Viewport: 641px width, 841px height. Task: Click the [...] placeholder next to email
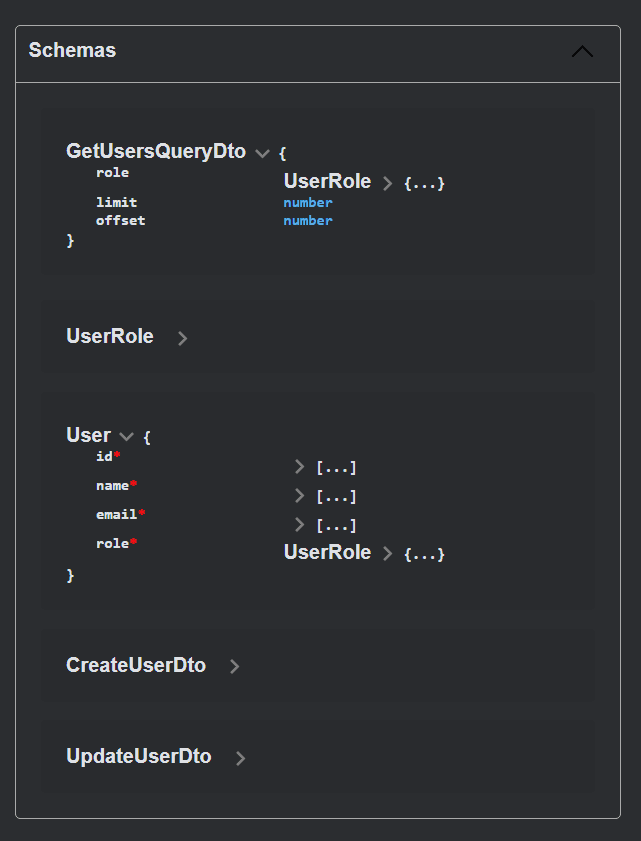tap(336, 525)
